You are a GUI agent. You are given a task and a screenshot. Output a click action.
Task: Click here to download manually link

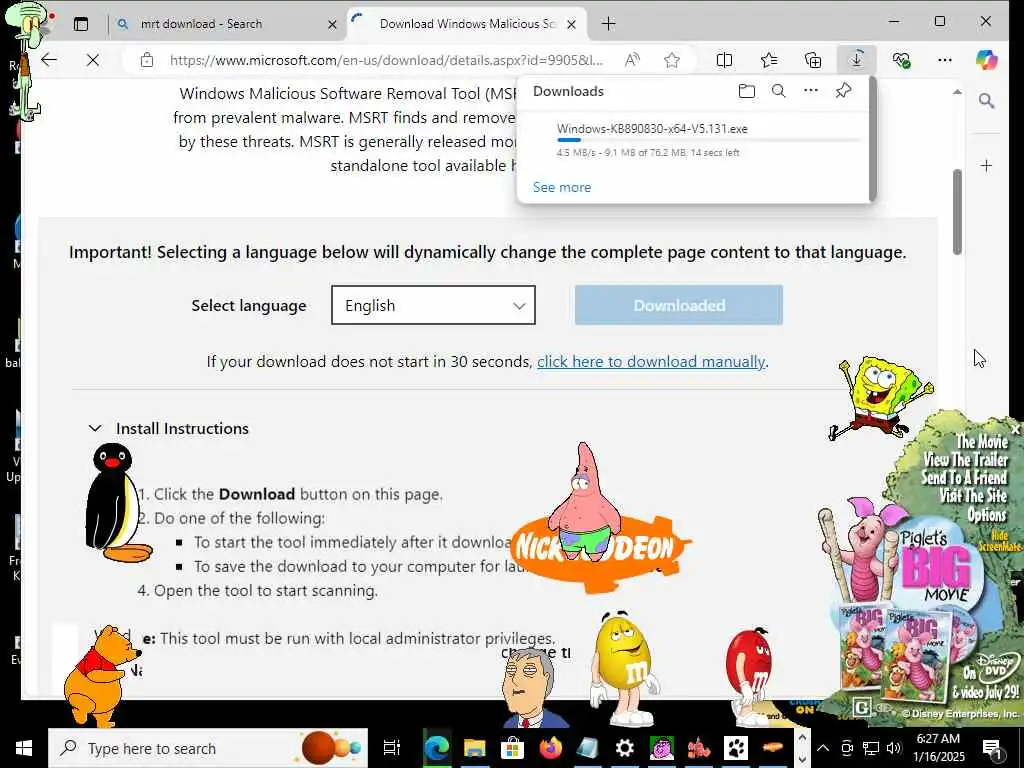coord(650,361)
